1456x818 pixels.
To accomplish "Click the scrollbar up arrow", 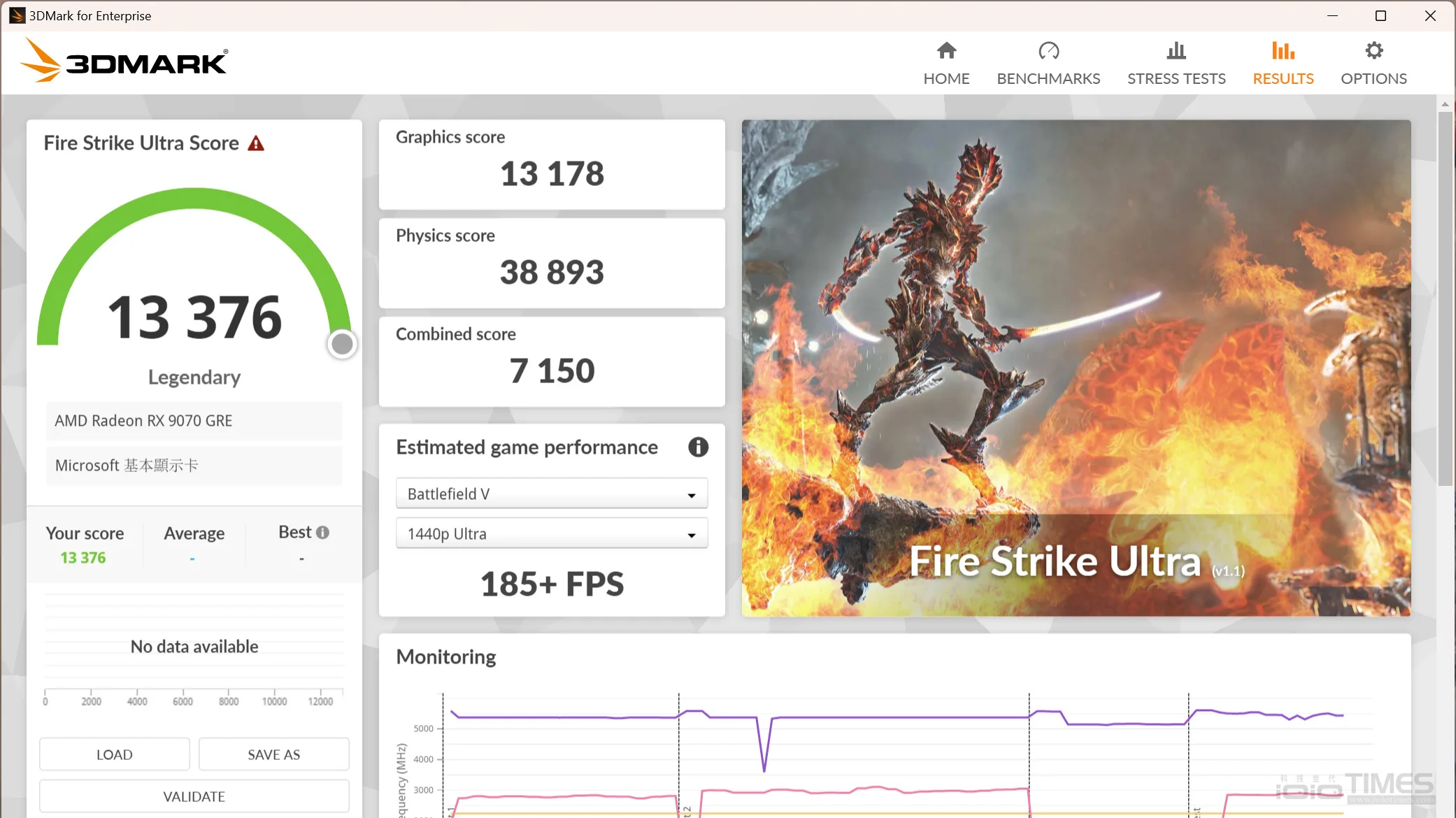I will pyautogui.click(x=1445, y=103).
